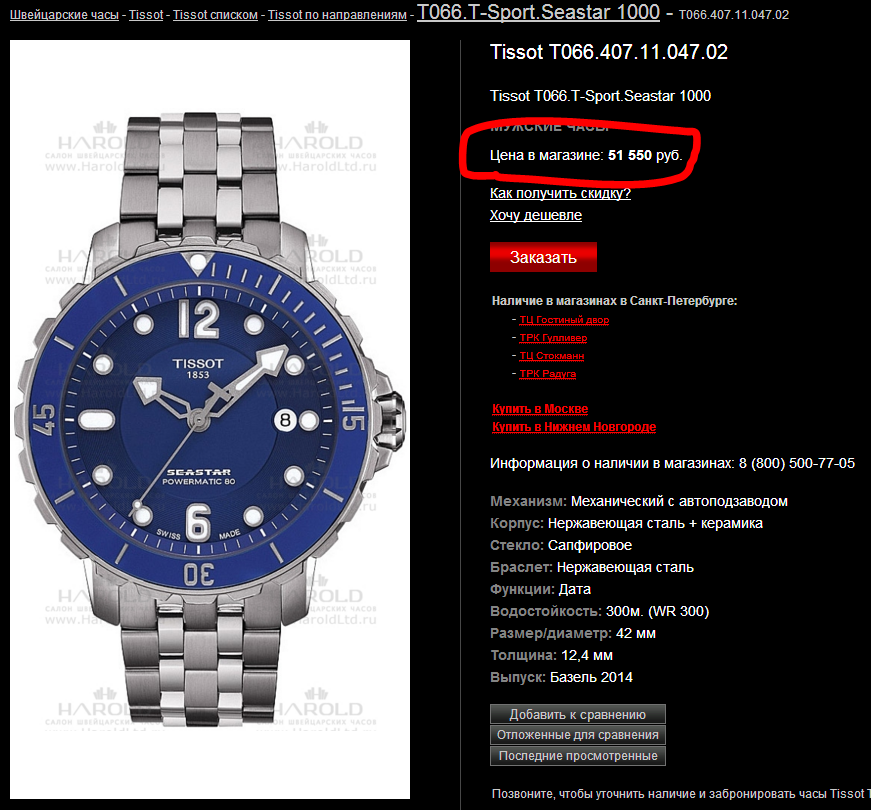Open ТРК Гулливер store link

[x=553, y=338]
